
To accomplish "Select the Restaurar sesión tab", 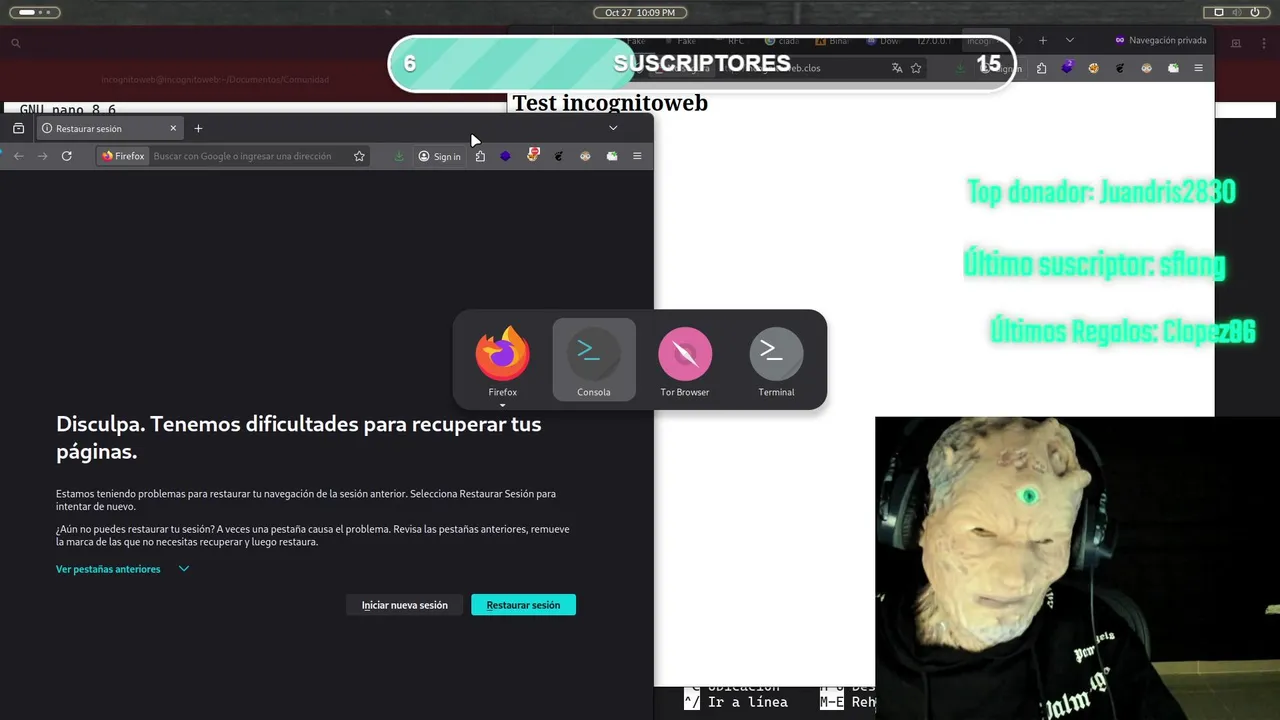I will tap(110, 128).
